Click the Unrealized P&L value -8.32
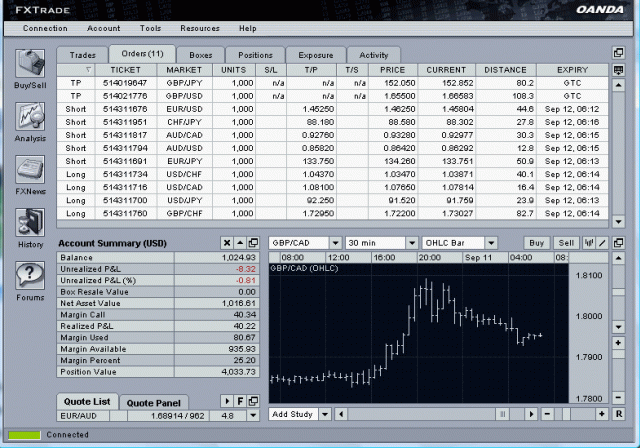 click(x=246, y=269)
